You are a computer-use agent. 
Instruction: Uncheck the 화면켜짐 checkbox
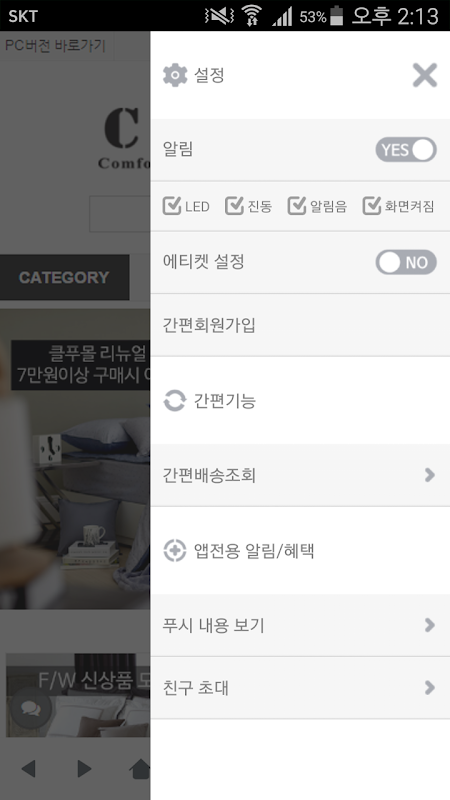click(x=372, y=206)
